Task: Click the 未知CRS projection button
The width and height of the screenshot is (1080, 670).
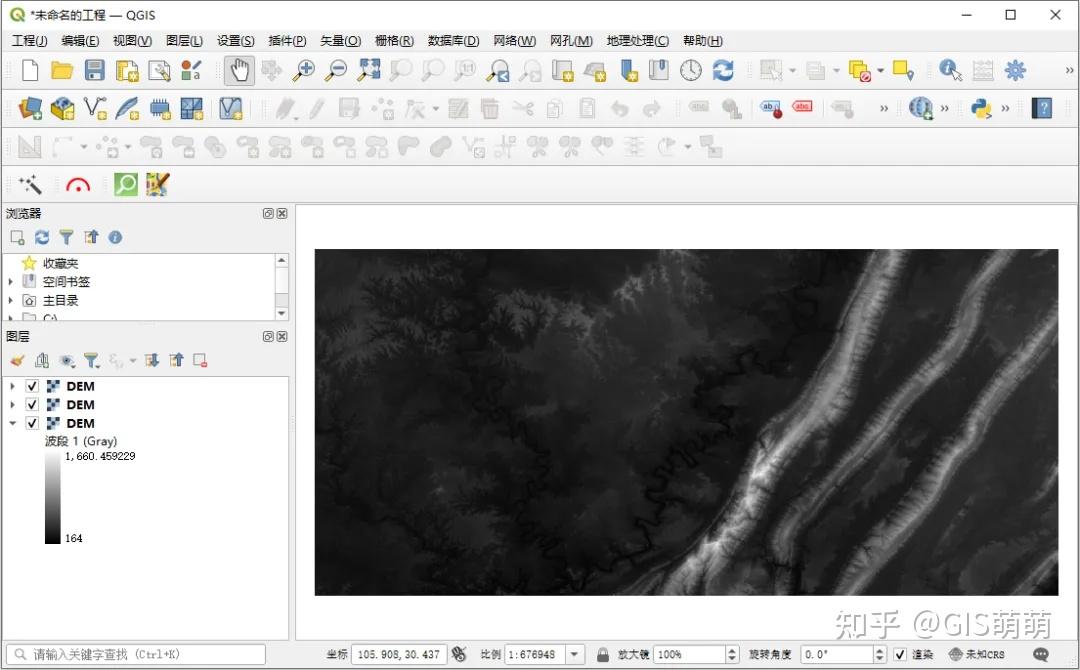Action: coord(977,654)
